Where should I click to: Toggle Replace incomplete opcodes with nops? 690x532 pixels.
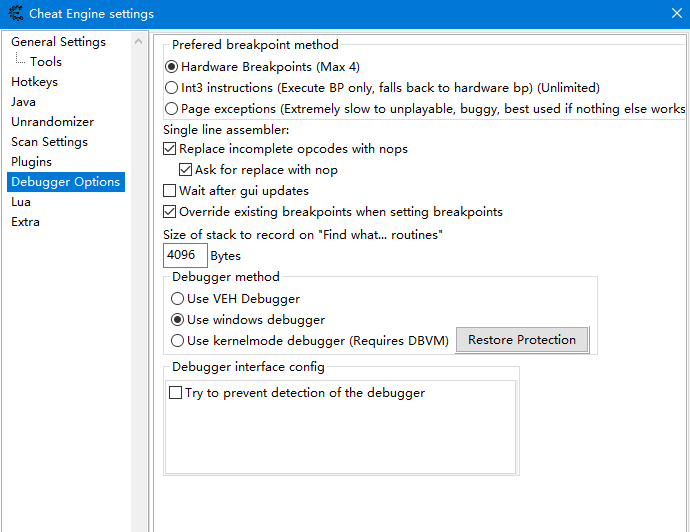[x=169, y=149]
